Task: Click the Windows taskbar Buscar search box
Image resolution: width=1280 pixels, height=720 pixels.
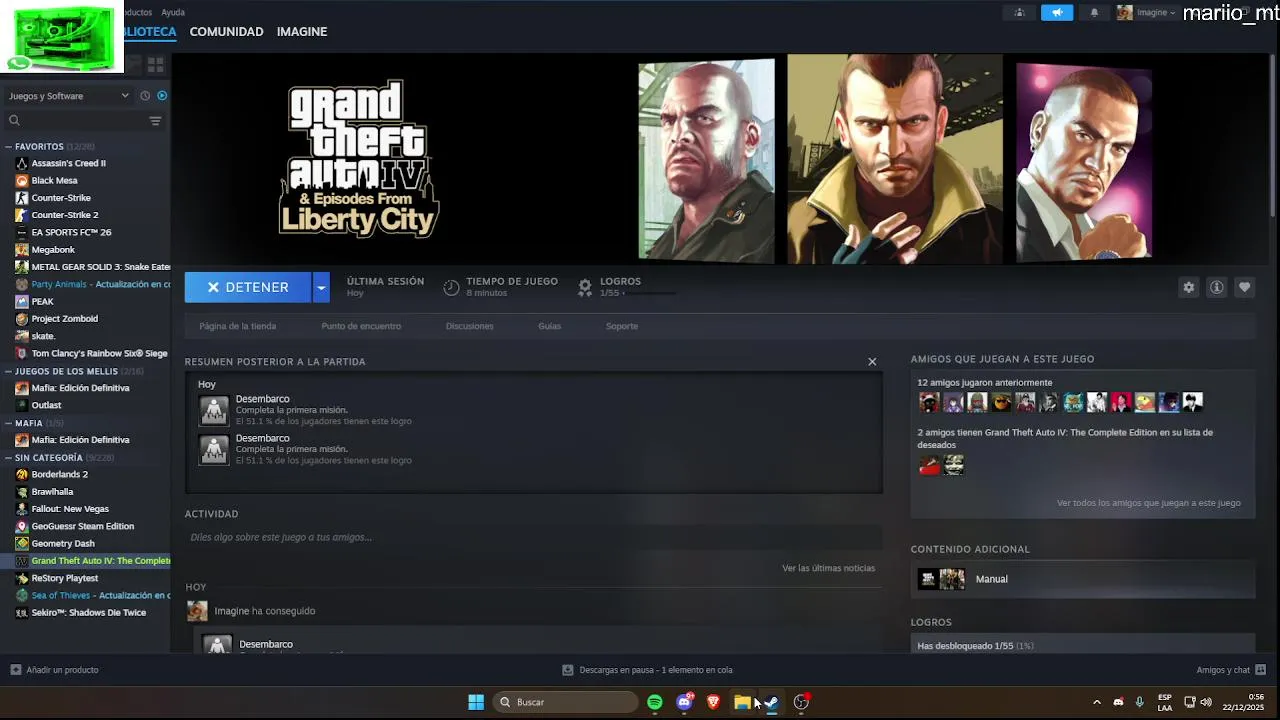Action: tap(566, 702)
